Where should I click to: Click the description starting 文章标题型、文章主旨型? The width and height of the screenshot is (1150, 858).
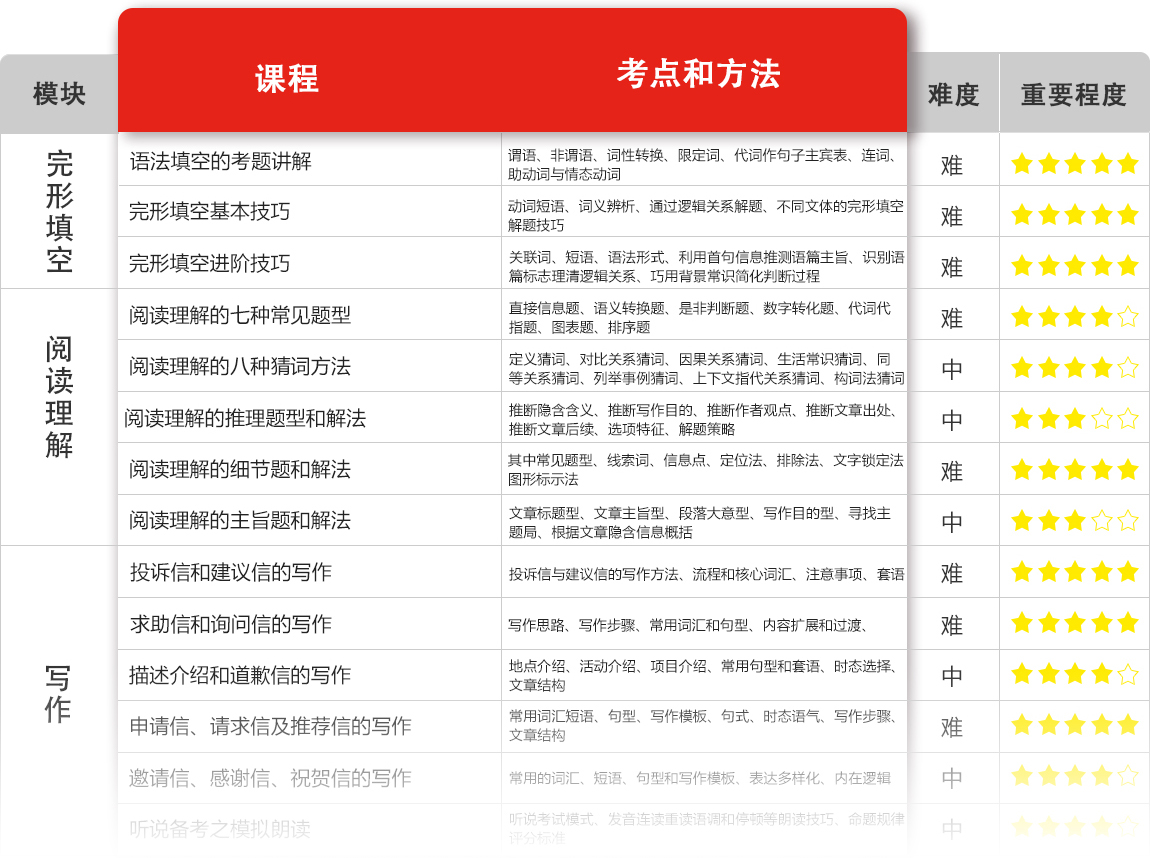tap(700, 522)
